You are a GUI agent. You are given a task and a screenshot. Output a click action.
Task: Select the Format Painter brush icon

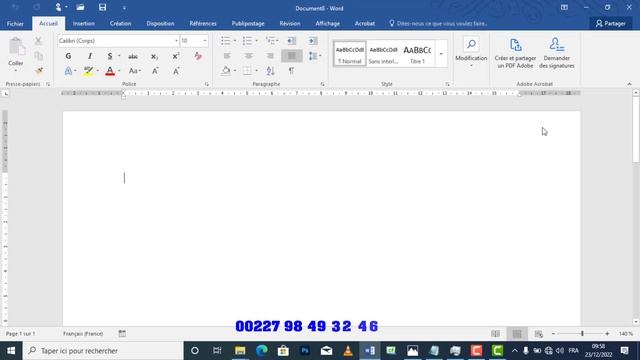(x=39, y=71)
